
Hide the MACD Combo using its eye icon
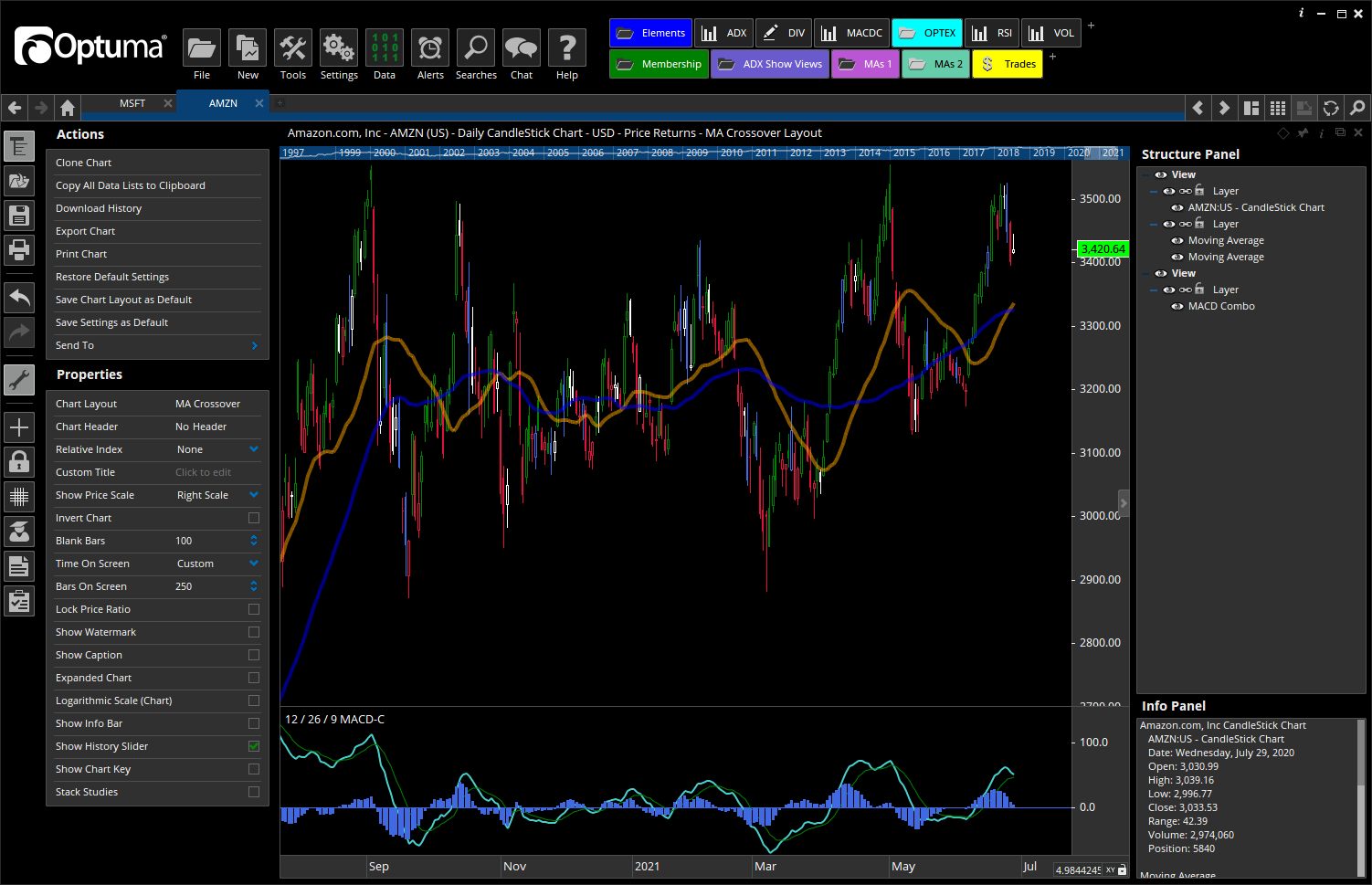[1177, 306]
